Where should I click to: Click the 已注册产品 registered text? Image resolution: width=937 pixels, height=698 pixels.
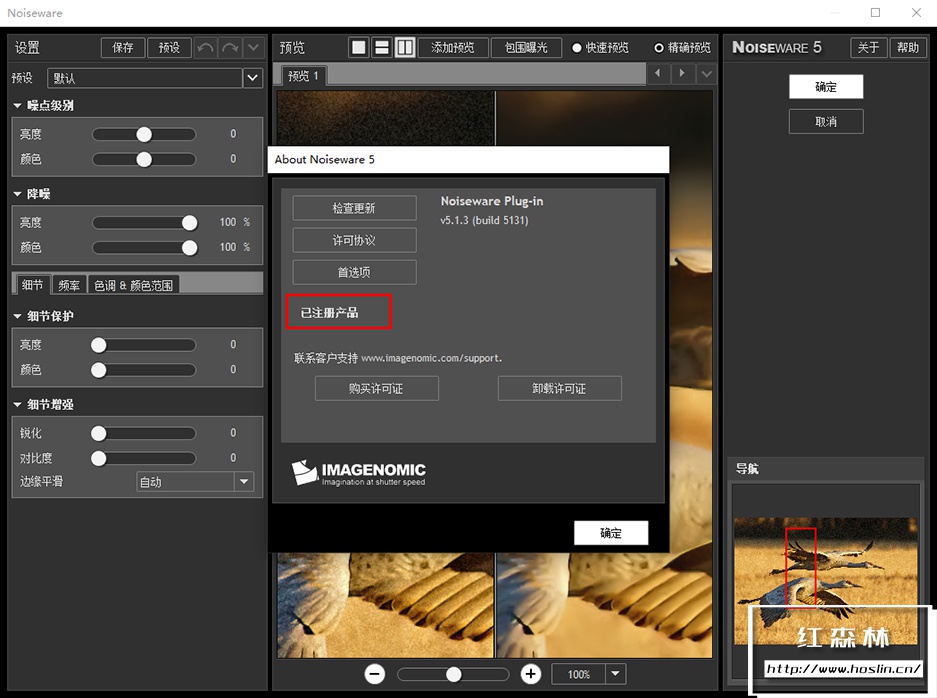coord(329,313)
